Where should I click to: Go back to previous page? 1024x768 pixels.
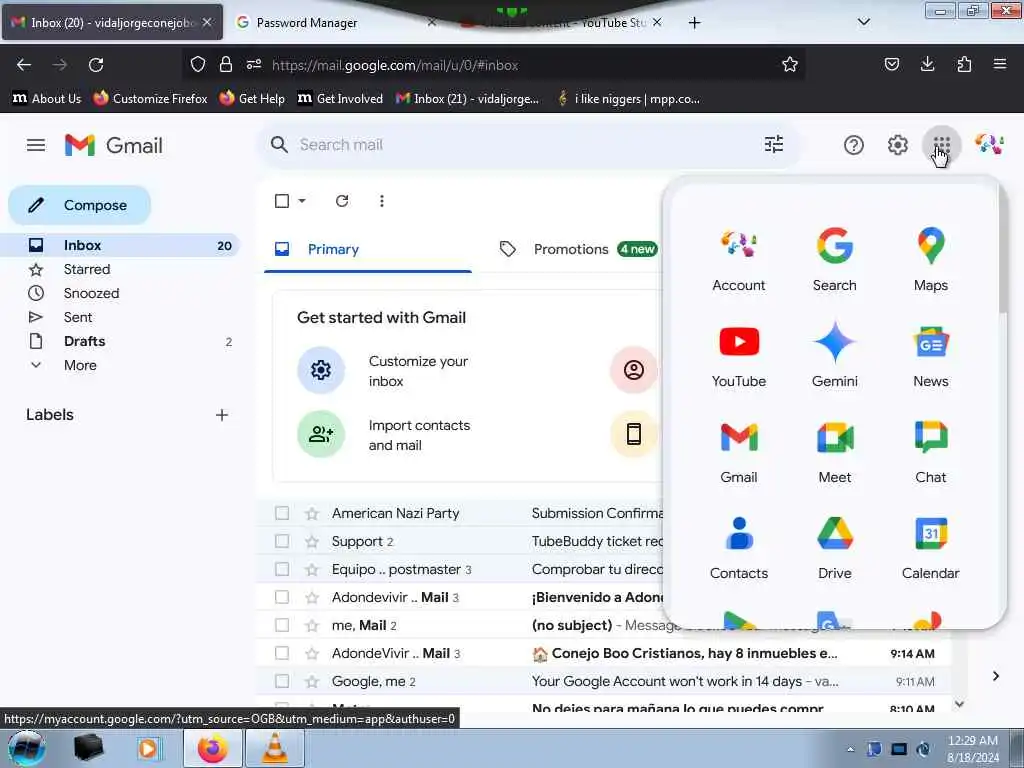click(x=24, y=65)
